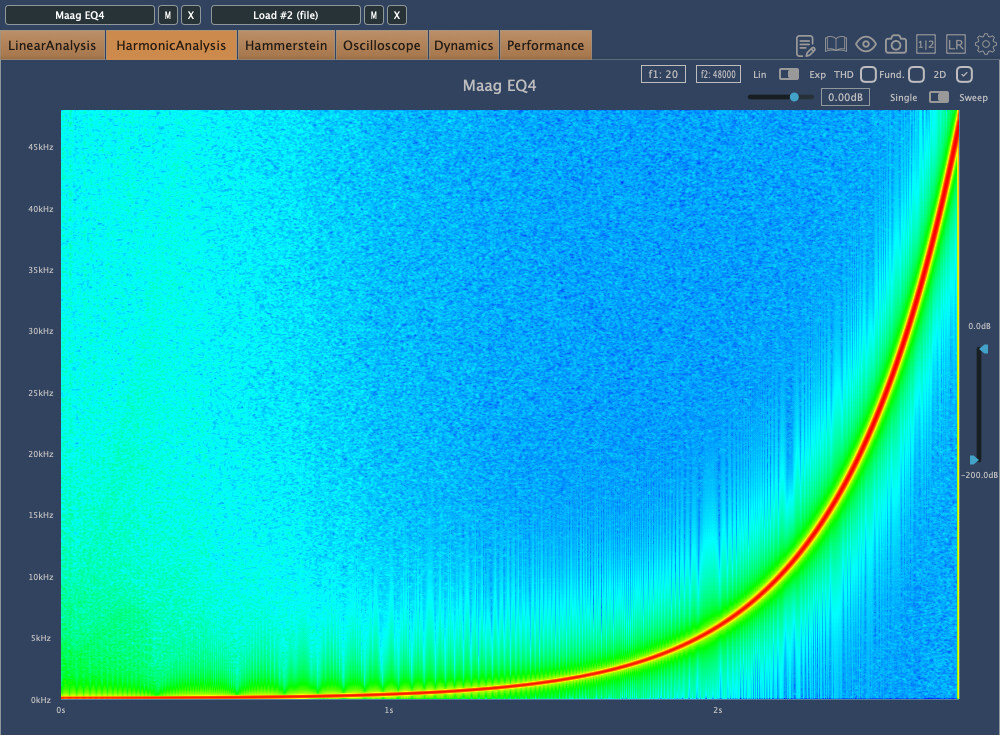The image size is (1000, 735).
Task: Click the upper 0.0dB range slider handle
Action: click(x=983, y=349)
